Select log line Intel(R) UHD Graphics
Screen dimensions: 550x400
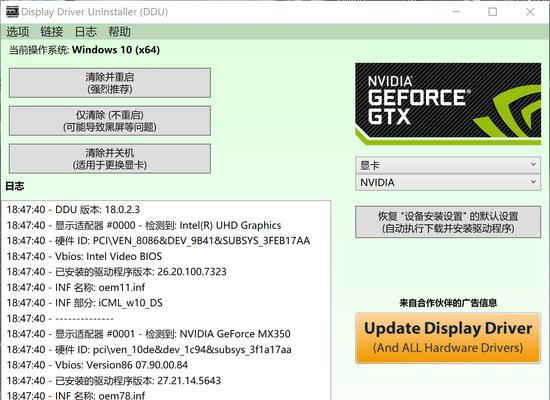144,225
